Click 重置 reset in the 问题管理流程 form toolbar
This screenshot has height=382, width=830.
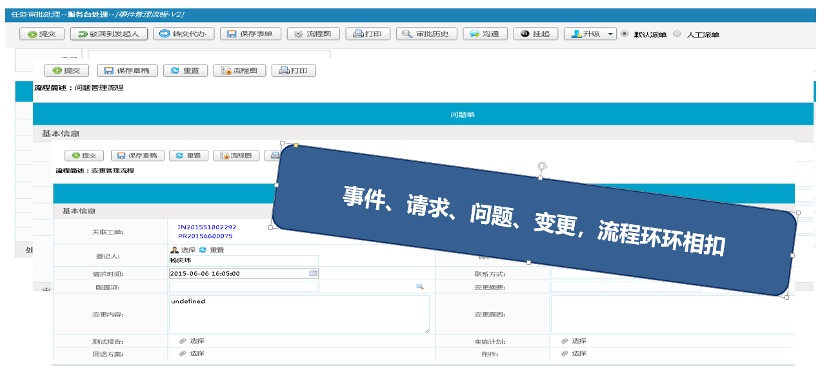pos(185,70)
